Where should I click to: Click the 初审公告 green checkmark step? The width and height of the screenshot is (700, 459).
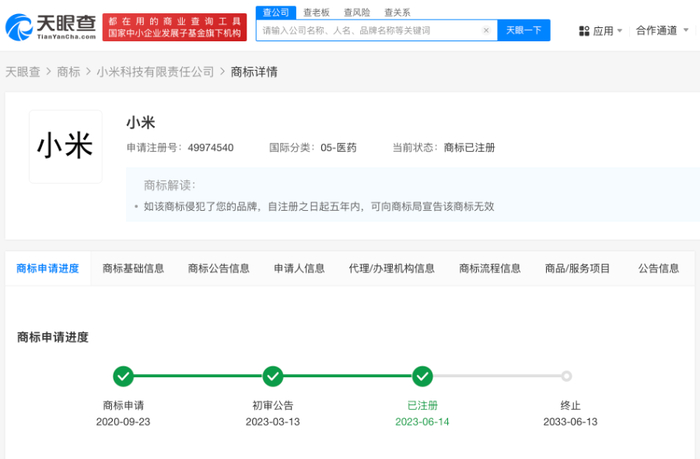point(272,376)
